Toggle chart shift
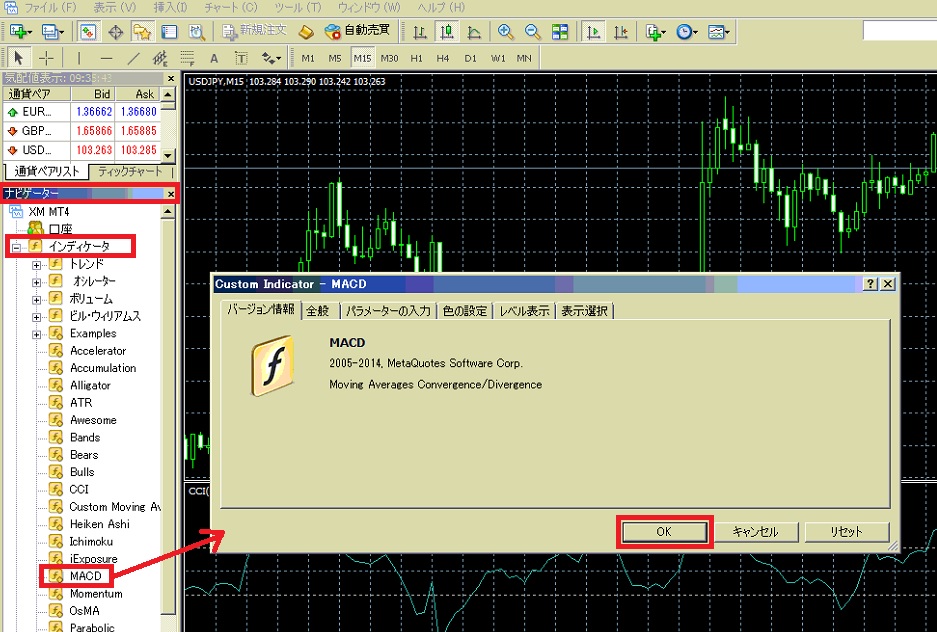Viewport: 937px width, 632px height. (621, 32)
